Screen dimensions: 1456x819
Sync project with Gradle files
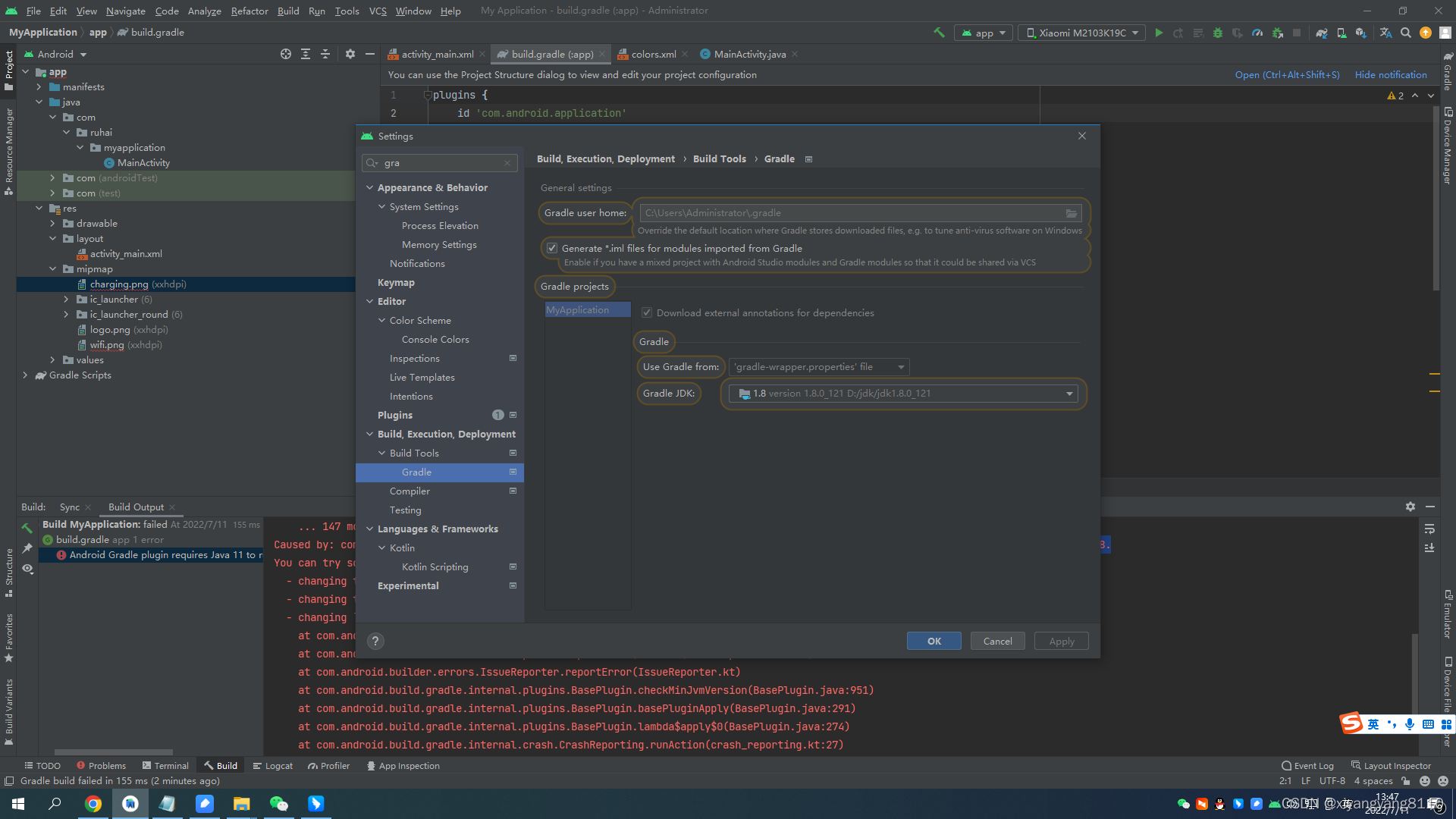[1322, 33]
